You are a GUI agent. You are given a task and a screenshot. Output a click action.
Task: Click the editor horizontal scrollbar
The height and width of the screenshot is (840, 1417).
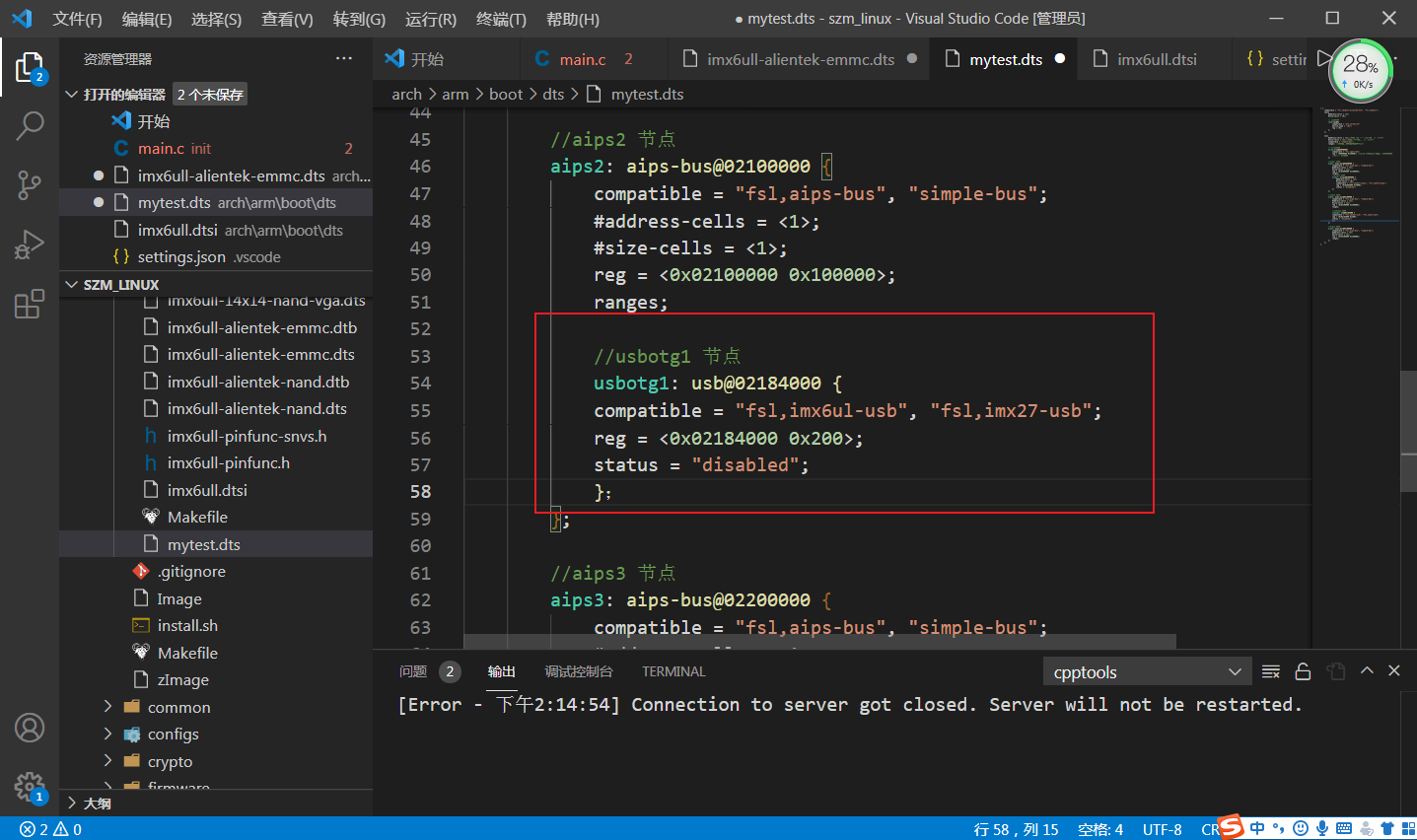[x=820, y=641]
